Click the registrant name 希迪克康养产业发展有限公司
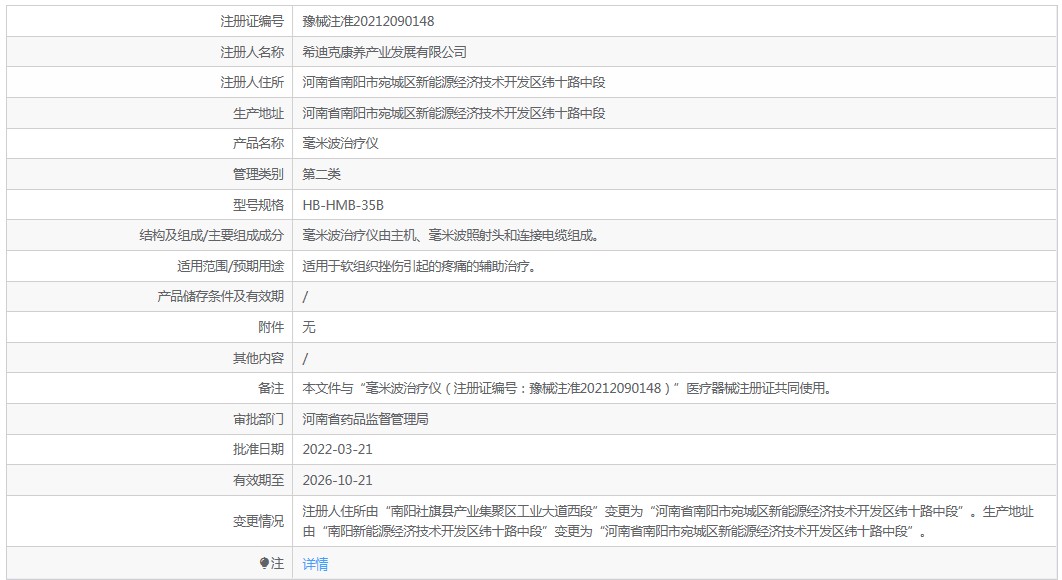Viewport: 1062px width, 580px height. (x=385, y=52)
